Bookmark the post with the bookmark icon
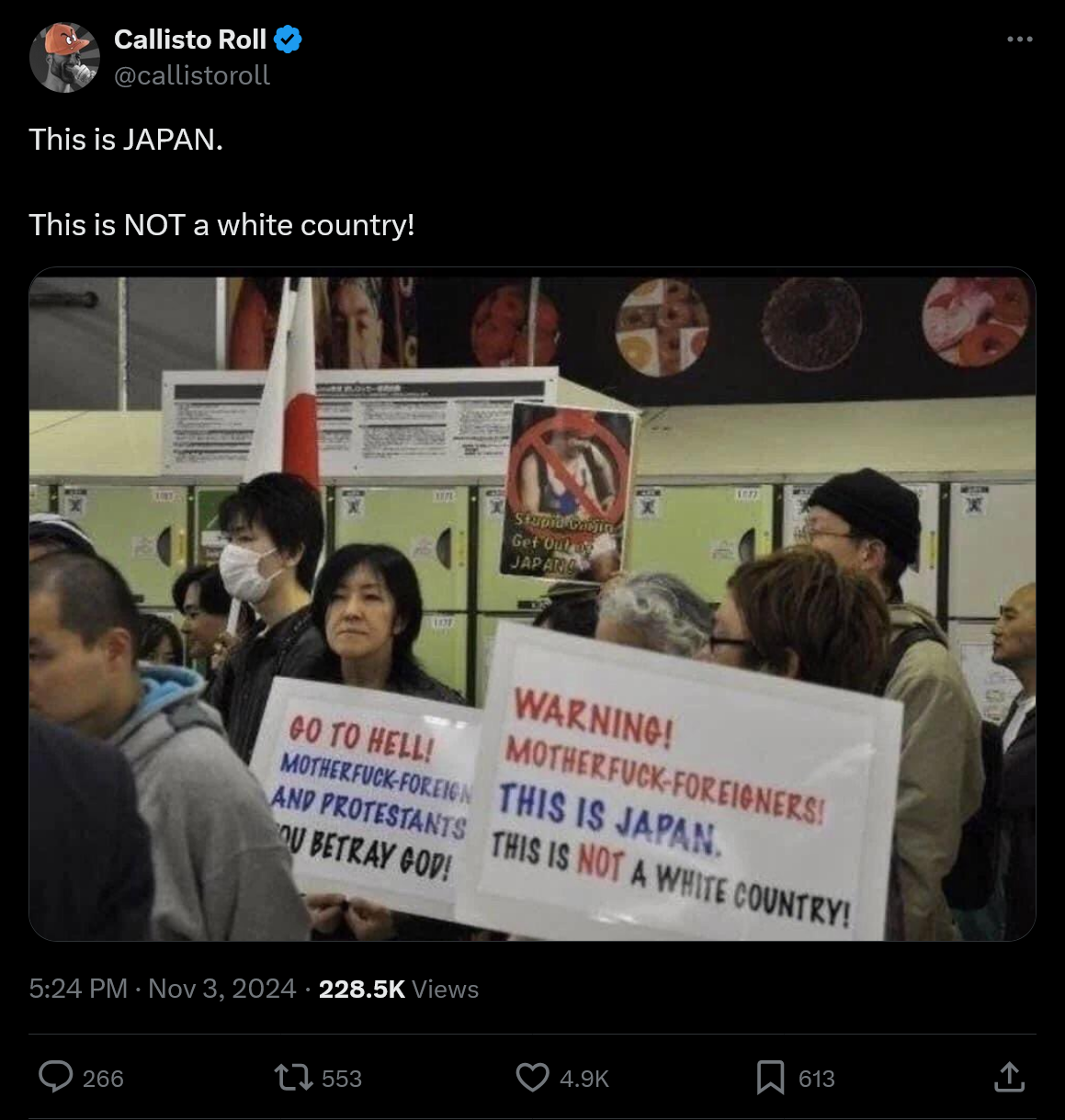Viewport: 1065px width, 1120px height. [x=770, y=1077]
